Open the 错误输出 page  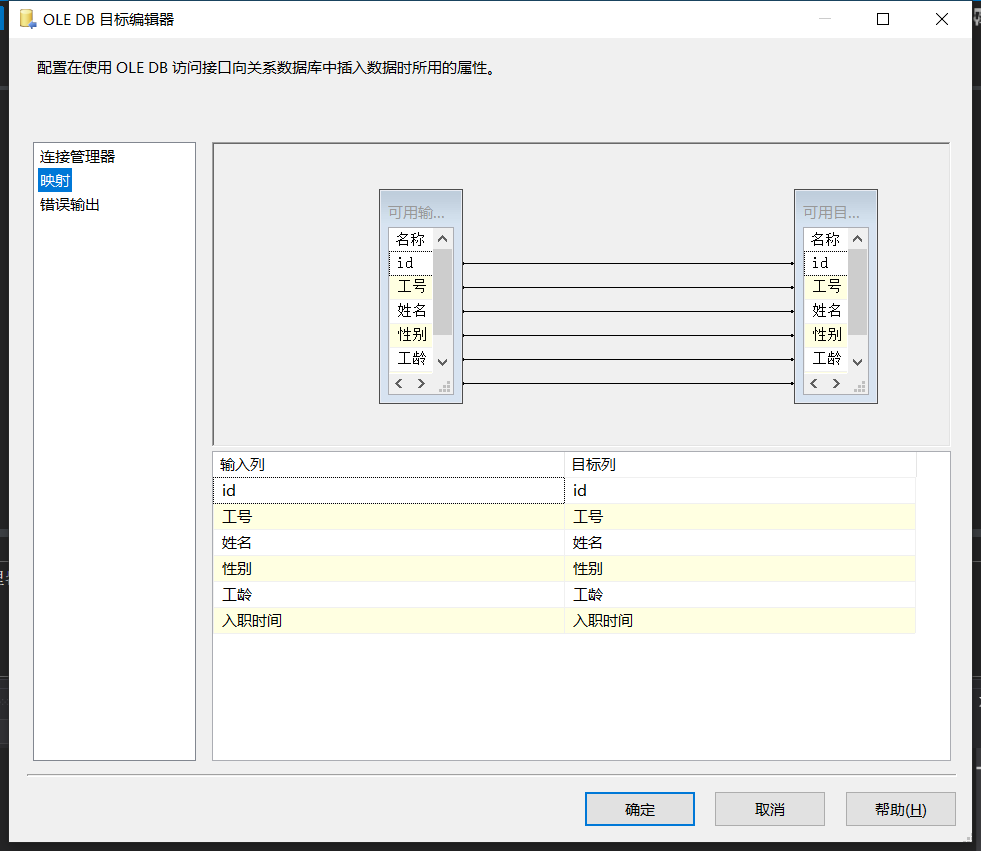pyautogui.click(x=68, y=203)
